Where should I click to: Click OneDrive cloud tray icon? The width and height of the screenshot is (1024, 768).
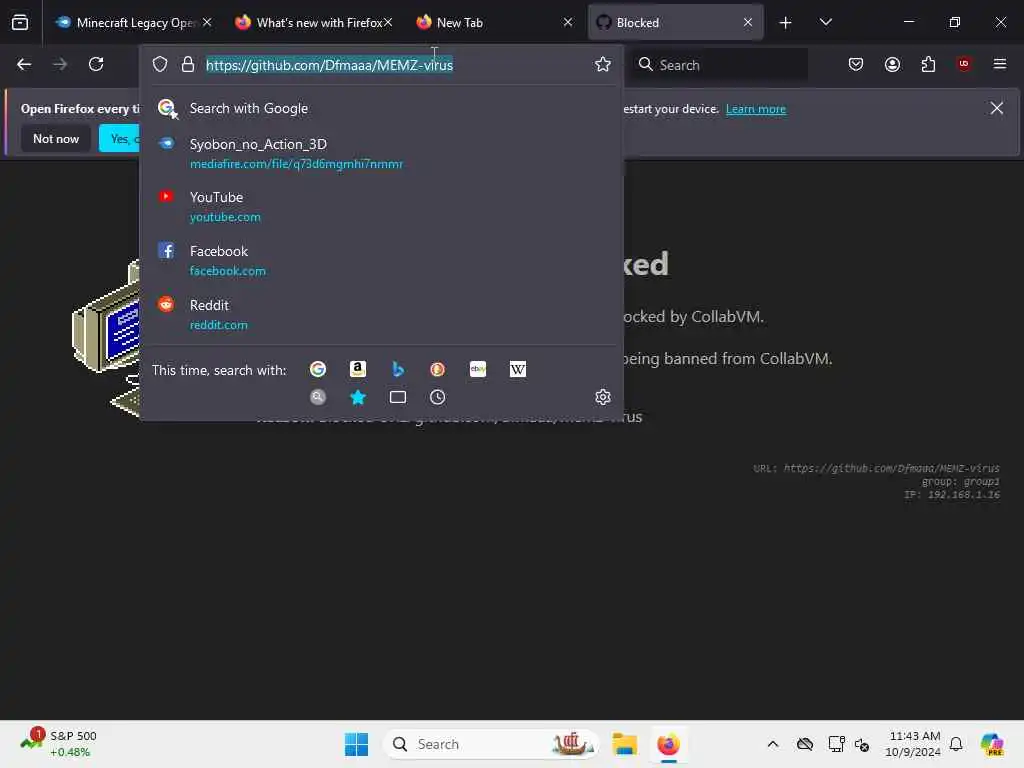click(805, 744)
